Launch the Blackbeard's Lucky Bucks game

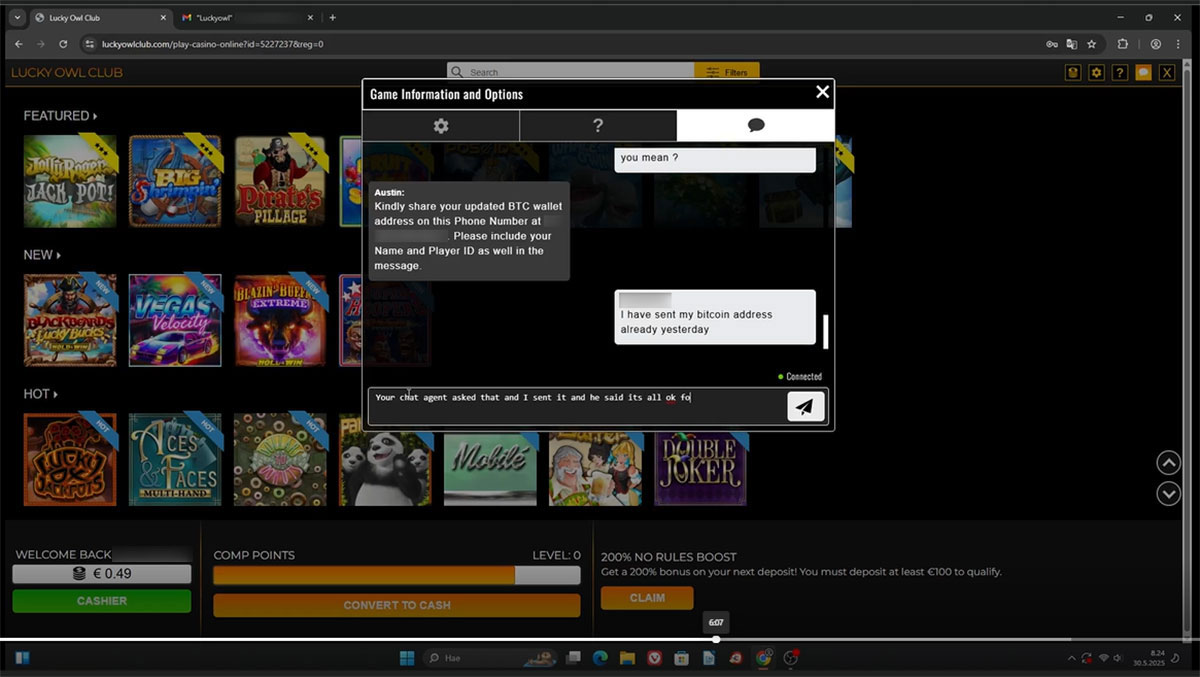tap(70, 320)
